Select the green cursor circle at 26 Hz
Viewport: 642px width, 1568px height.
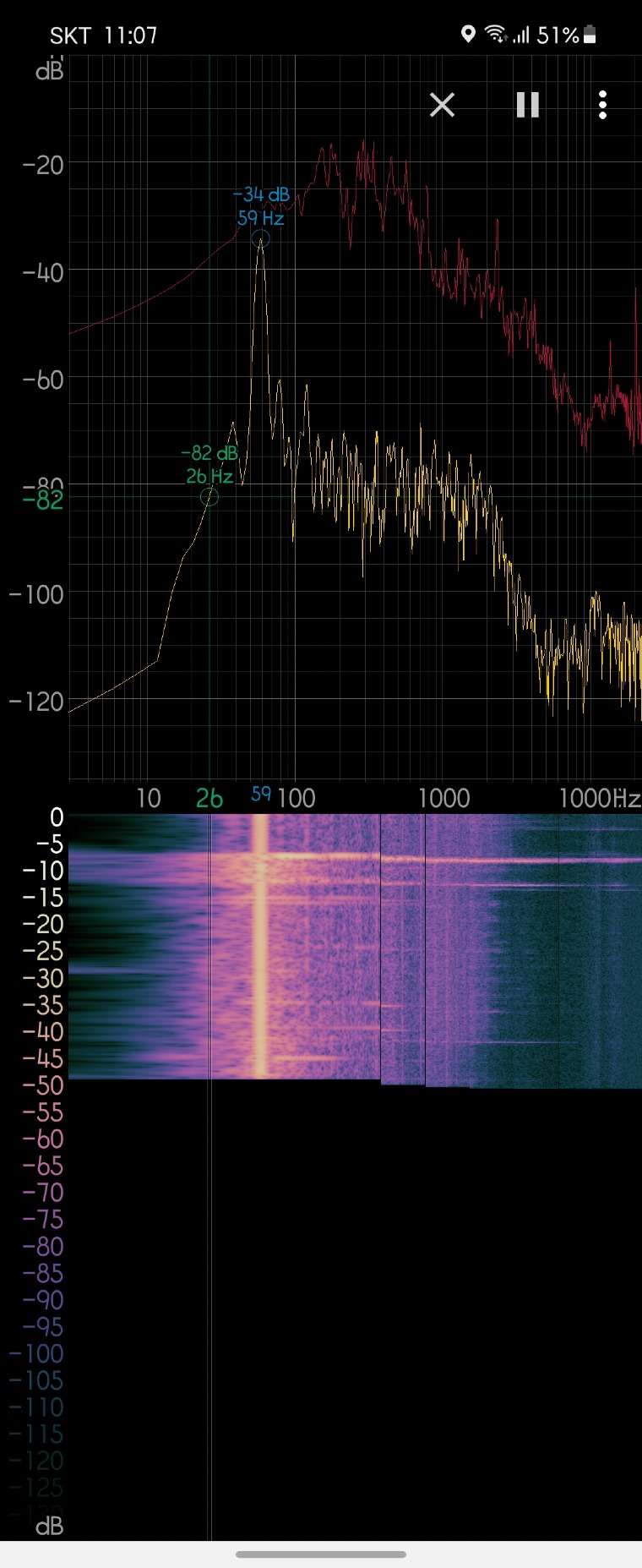209,498
